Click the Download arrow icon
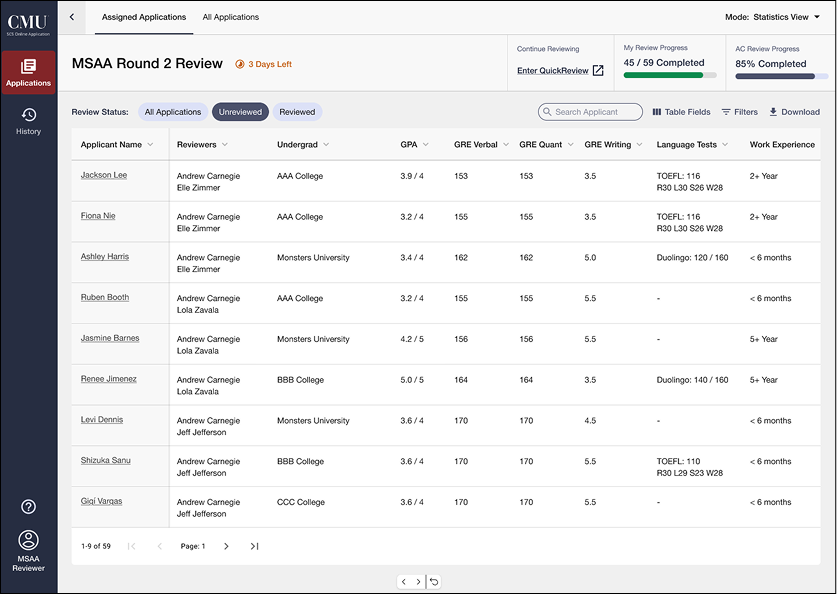 [773, 112]
